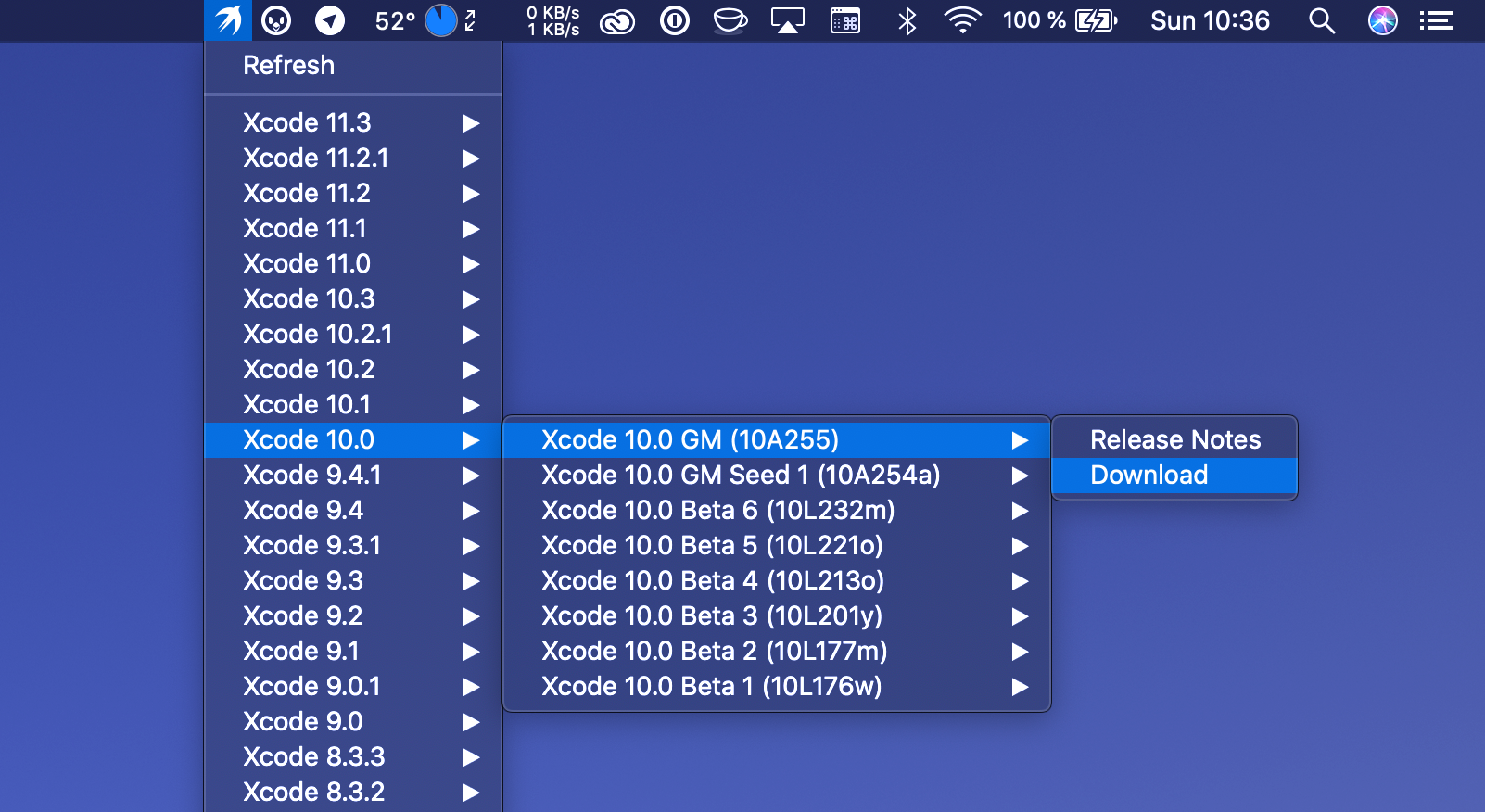Open the Xcode 9.0.1 menu item
This screenshot has height=812, width=1485.
(353, 687)
